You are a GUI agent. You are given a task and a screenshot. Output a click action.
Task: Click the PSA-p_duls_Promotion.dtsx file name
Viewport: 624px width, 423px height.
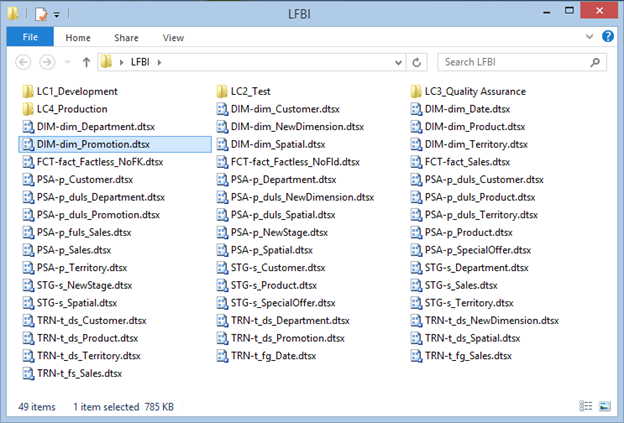[98, 215]
